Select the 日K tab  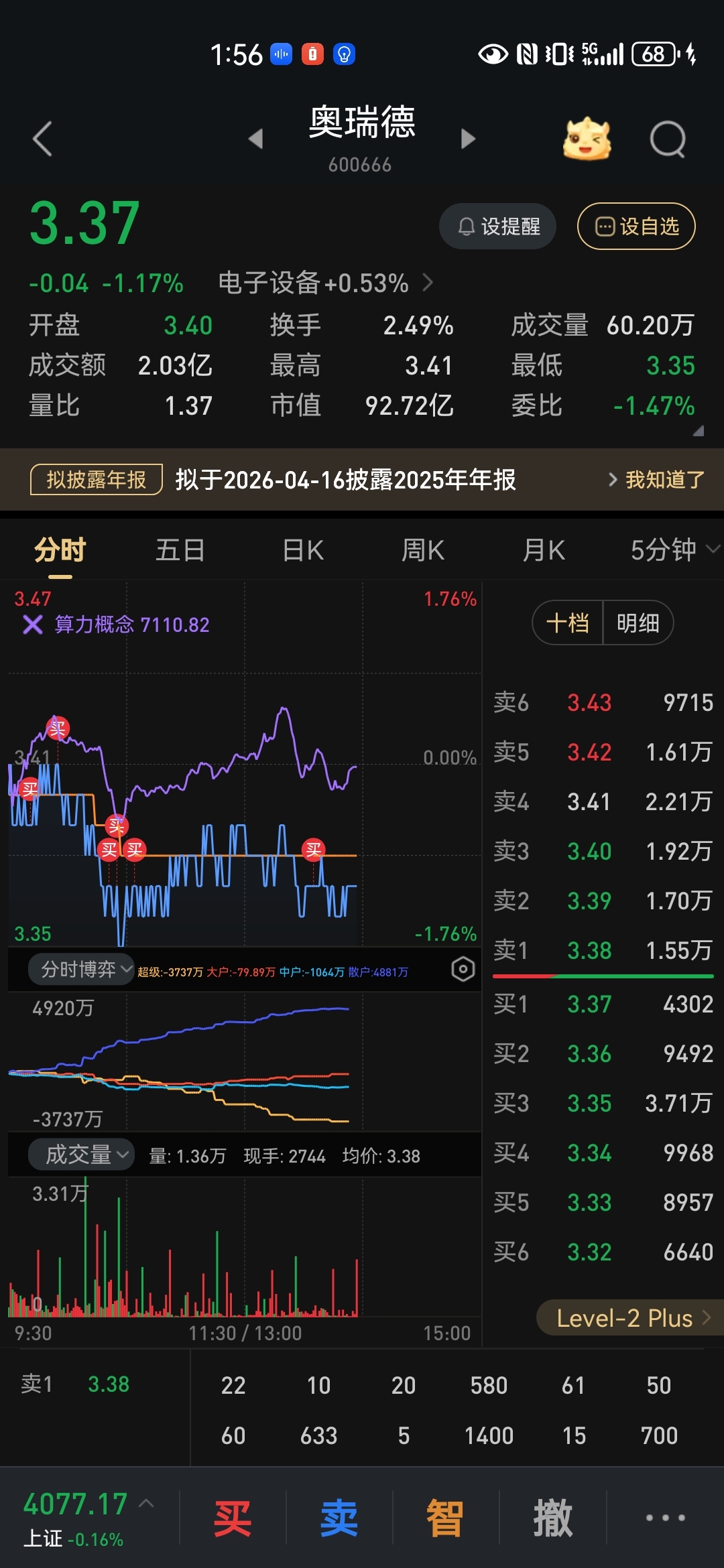pyautogui.click(x=303, y=550)
